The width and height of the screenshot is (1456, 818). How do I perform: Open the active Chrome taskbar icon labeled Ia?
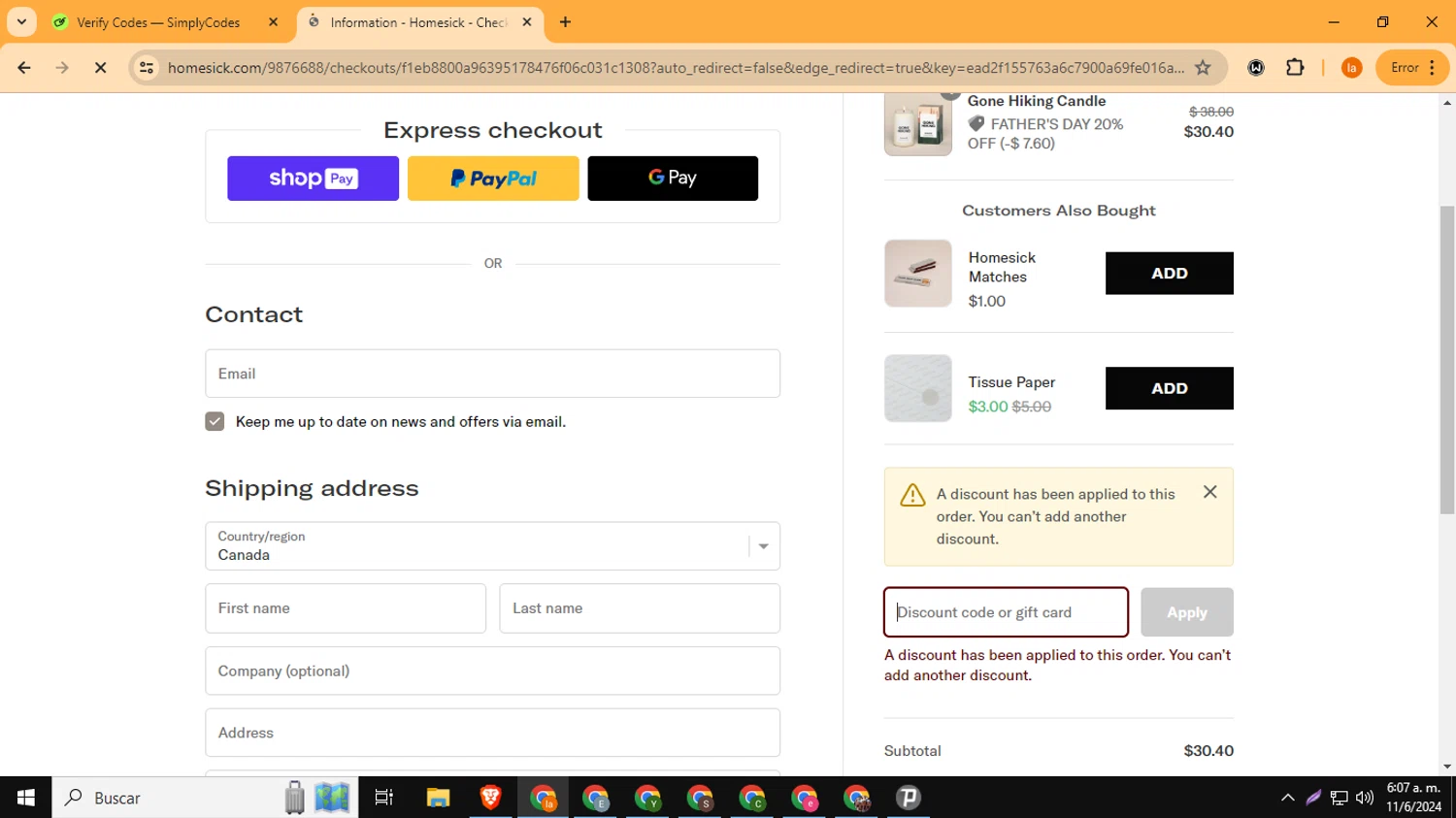tap(543, 798)
